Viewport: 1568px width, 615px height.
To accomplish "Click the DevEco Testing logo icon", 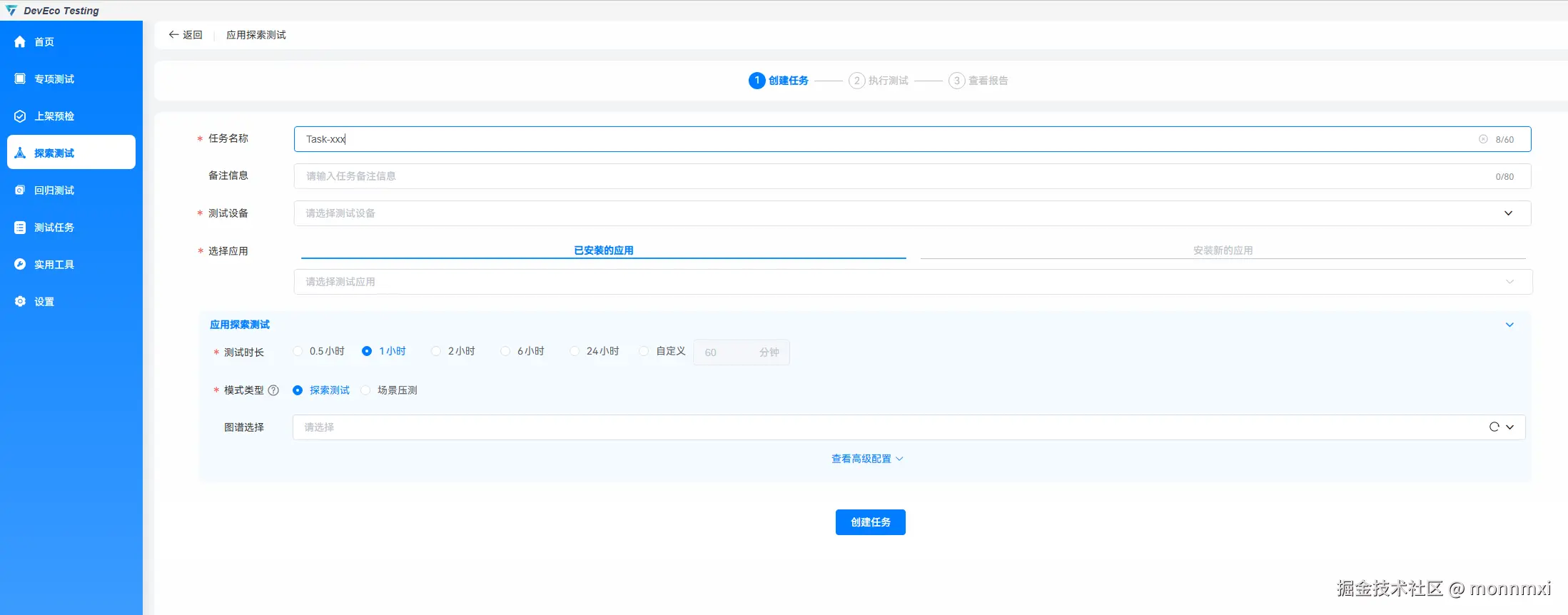I will pos(11,11).
